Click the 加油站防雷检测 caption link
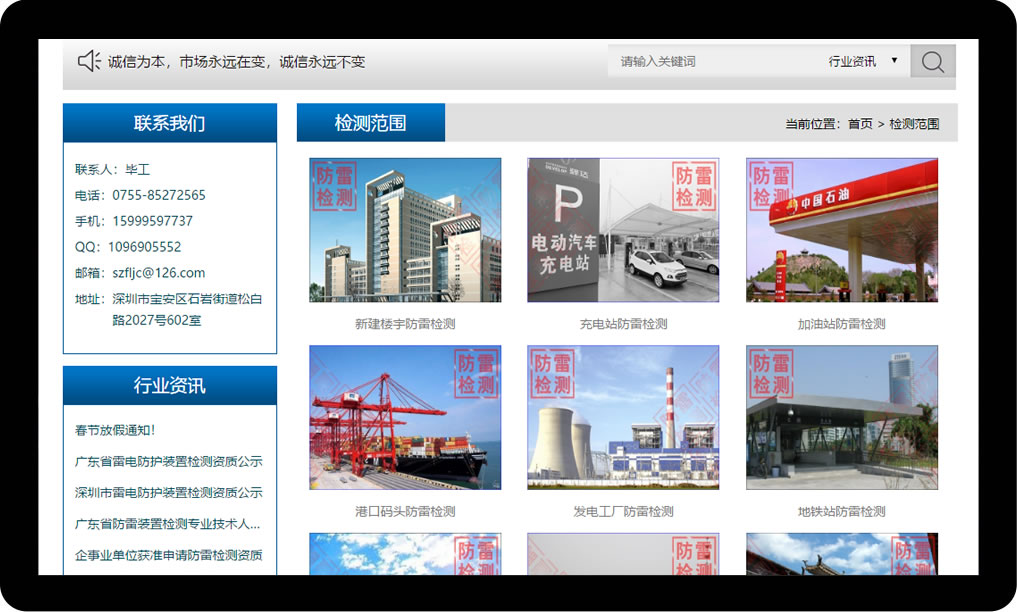The image size is (1017, 612). coord(842,324)
